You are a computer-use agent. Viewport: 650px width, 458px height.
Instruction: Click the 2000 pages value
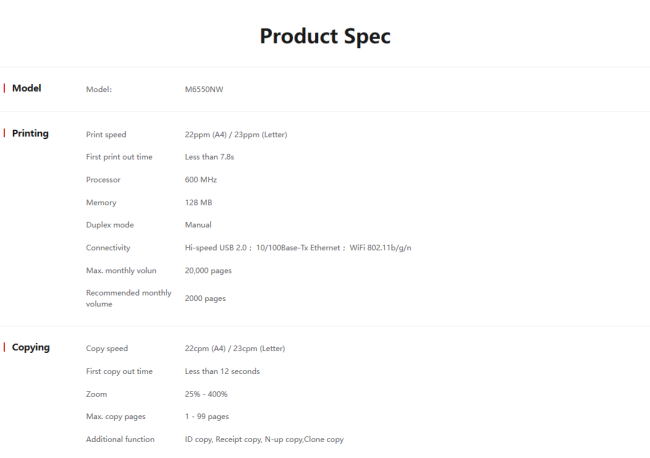pos(205,298)
